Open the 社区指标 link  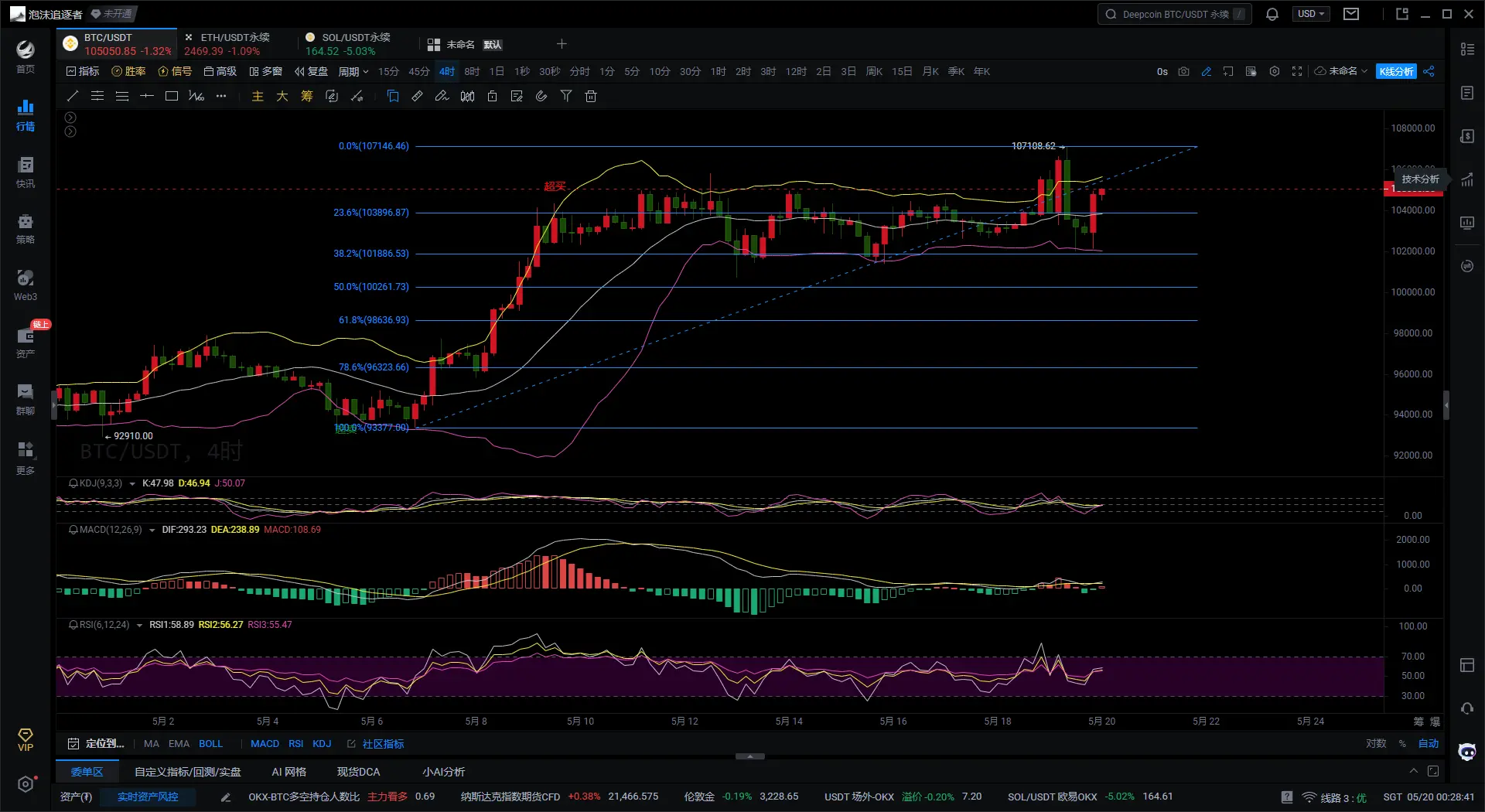(383, 743)
